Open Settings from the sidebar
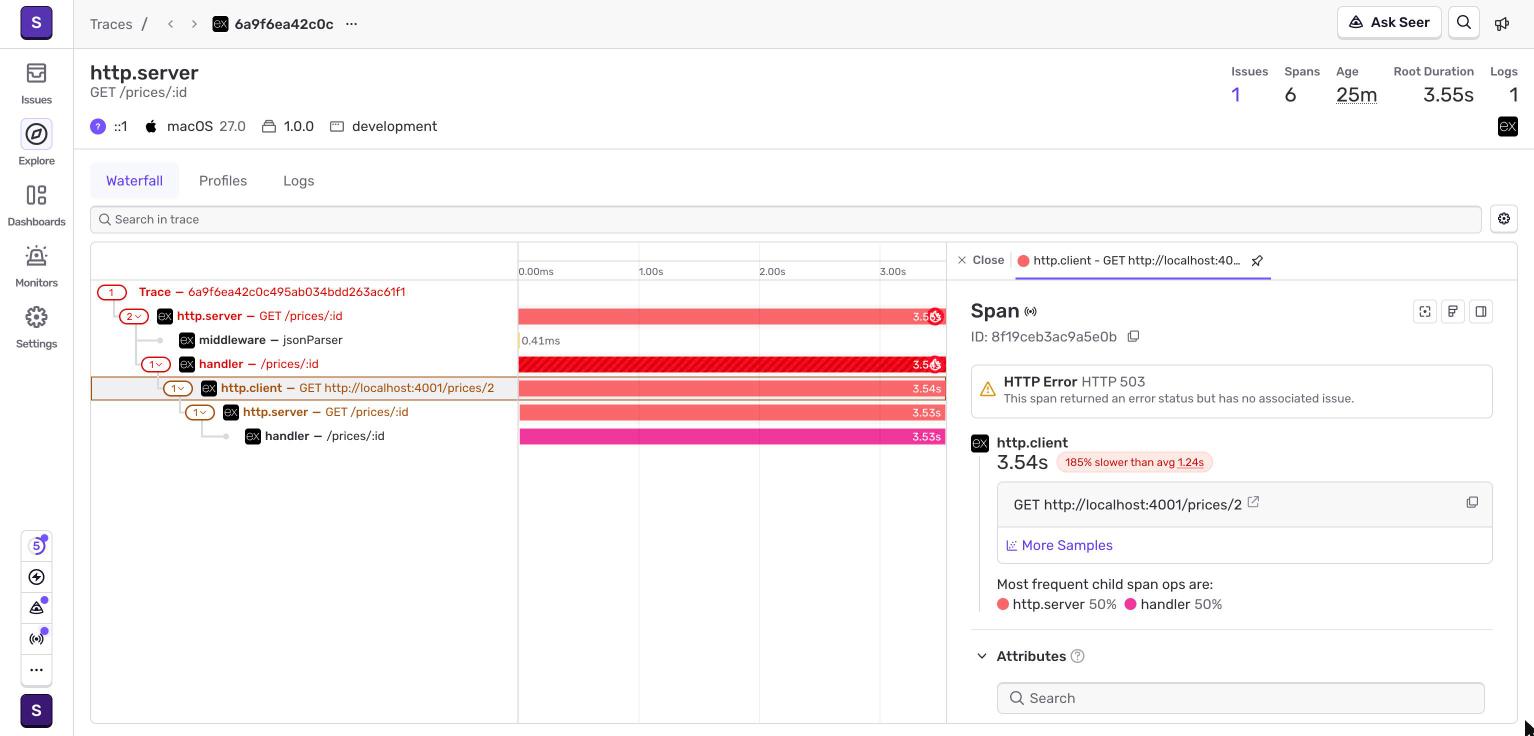This screenshot has width=1534, height=736. coord(36,327)
